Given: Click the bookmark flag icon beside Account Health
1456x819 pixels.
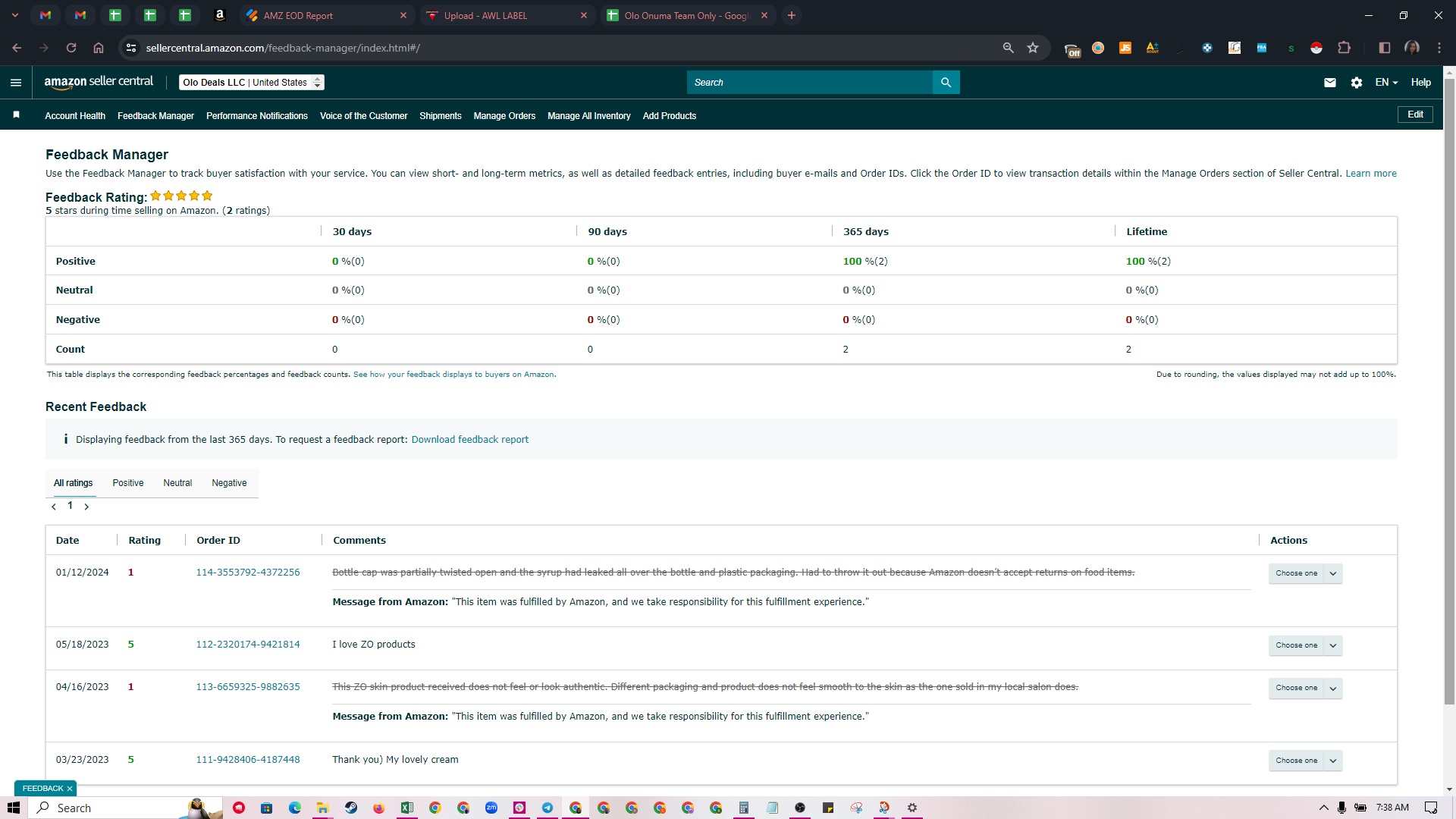Looking at the screenshot, I should pyautogui.click(x=16, y=115).
